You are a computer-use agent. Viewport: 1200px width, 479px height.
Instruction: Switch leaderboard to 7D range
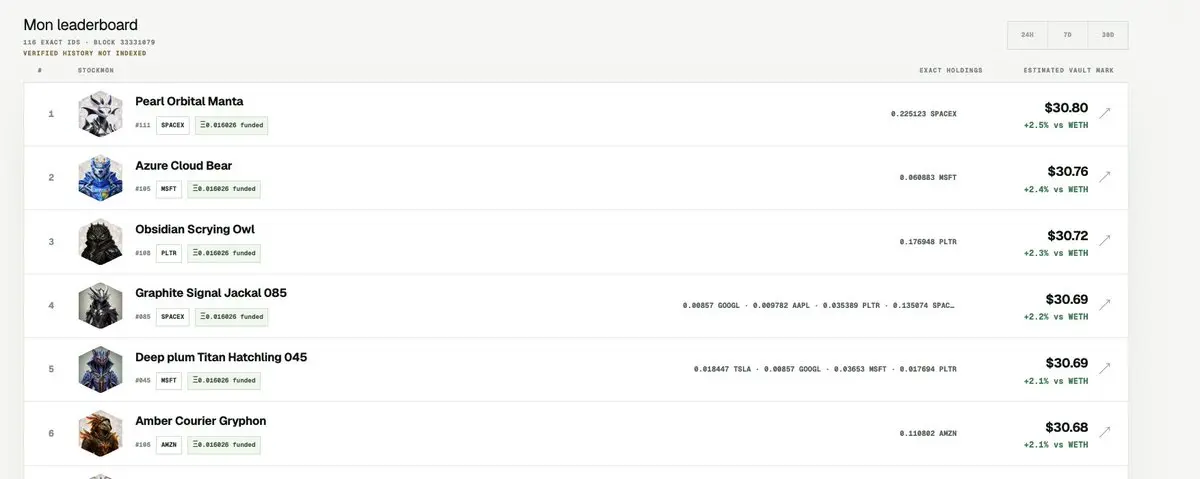click(x=1067, y=34)
